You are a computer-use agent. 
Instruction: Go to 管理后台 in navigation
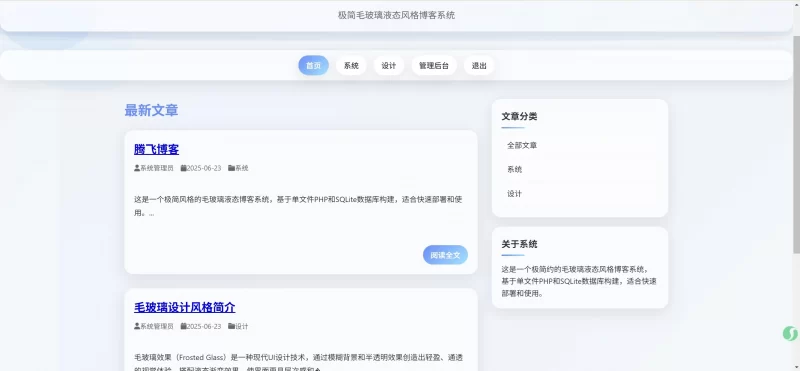pyautogui.click(x=434, y=65)
